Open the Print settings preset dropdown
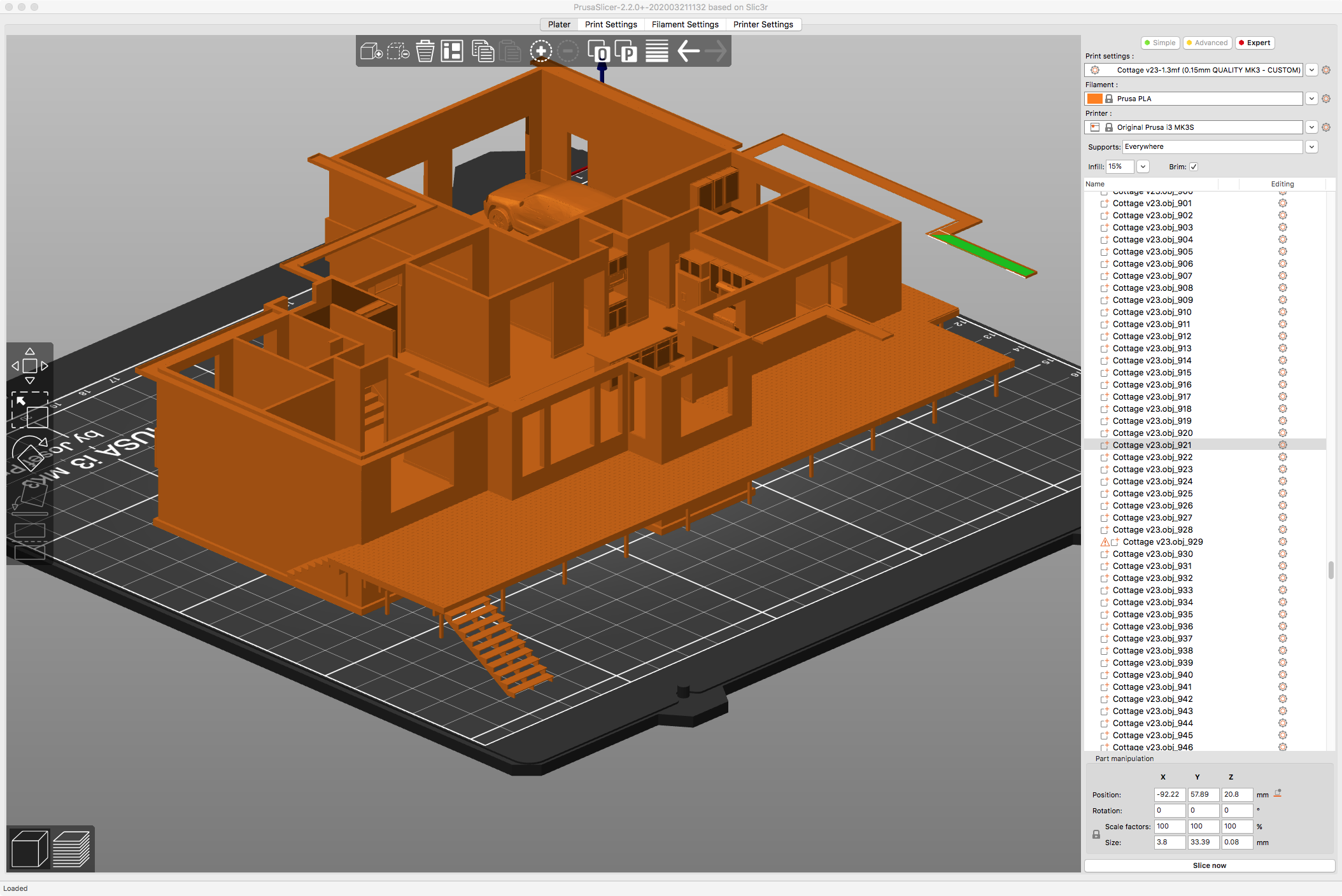 (x=1311, y=70)
